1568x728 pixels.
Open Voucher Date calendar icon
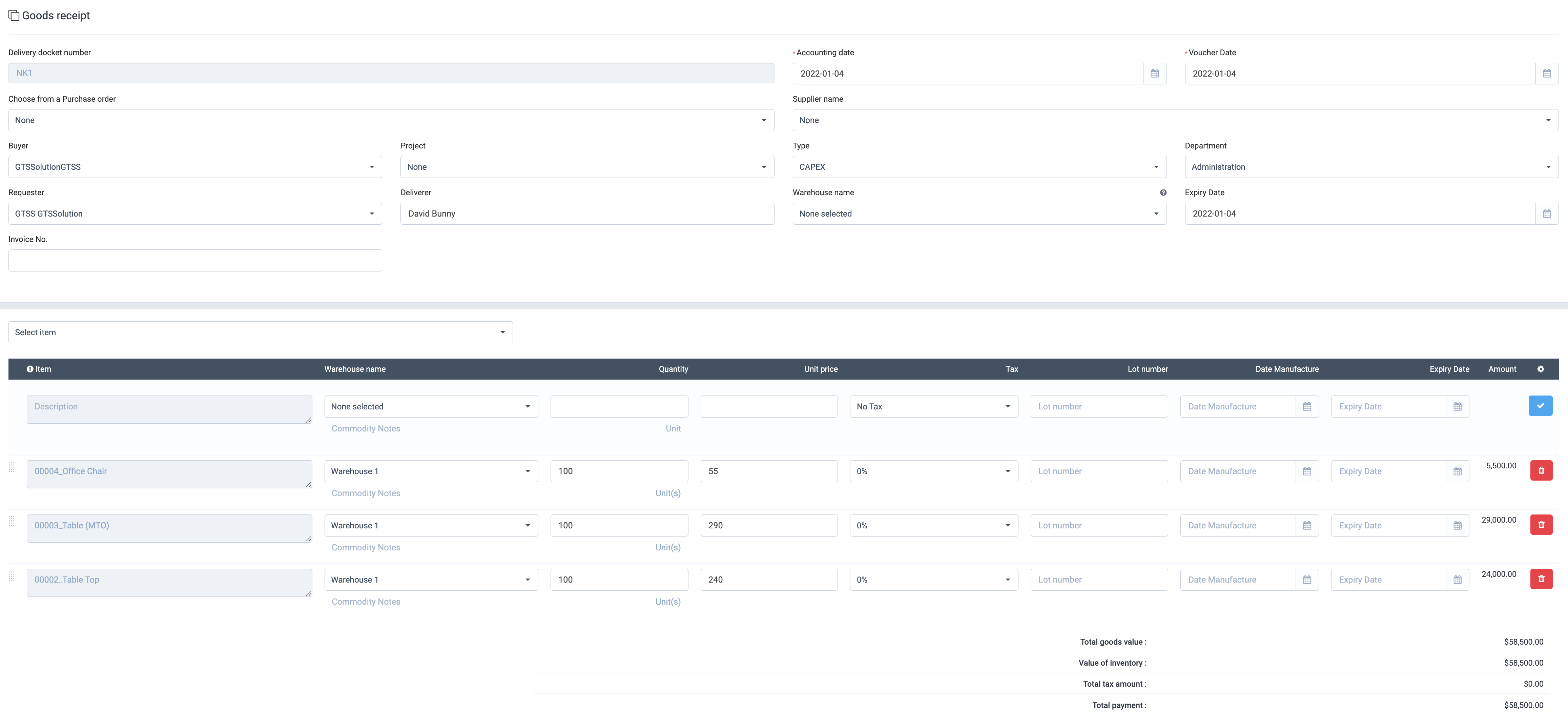pyautogui.click(x=1546, y=74)
